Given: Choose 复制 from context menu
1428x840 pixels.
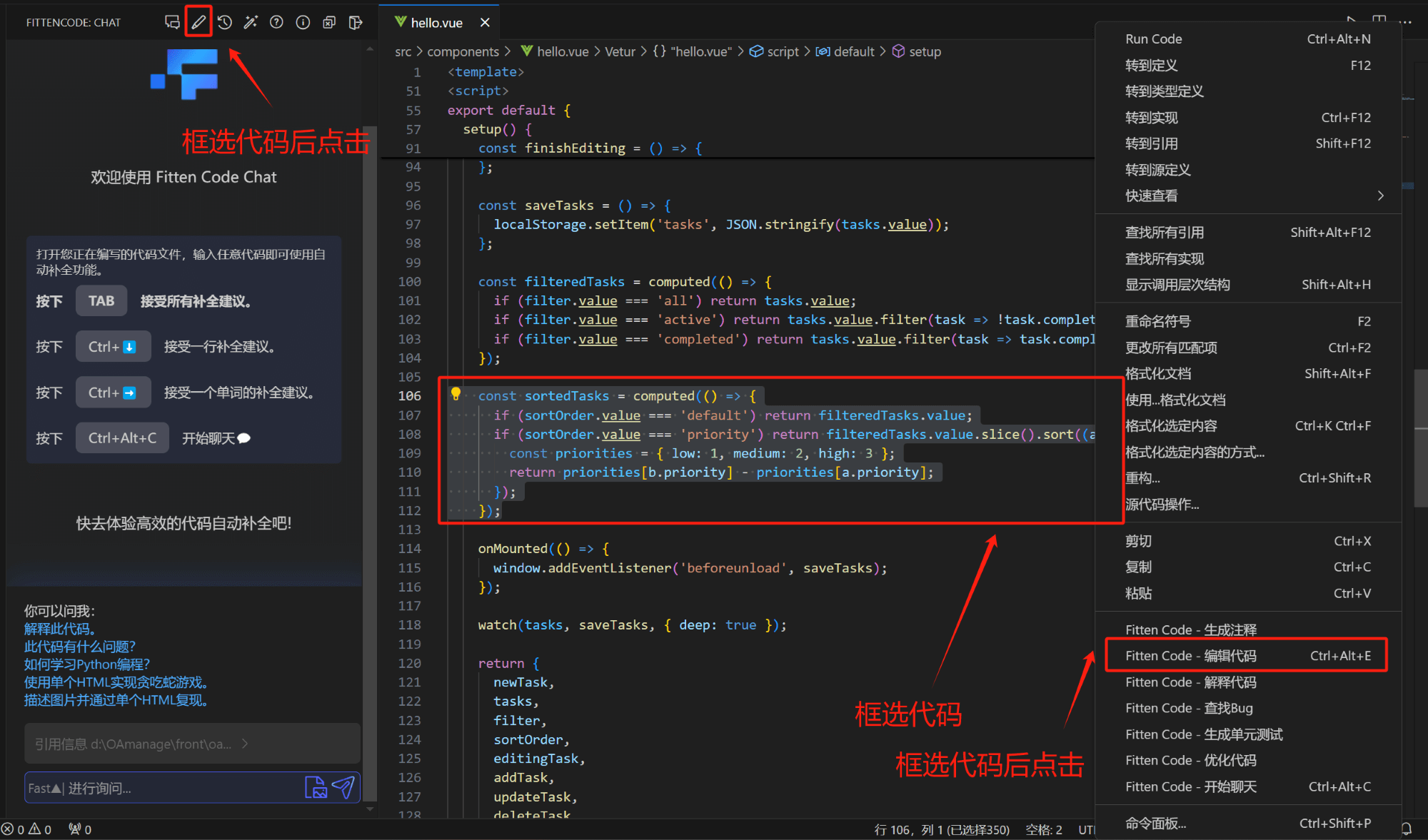Looking at the screenshot, I should tap(1248, 567).
